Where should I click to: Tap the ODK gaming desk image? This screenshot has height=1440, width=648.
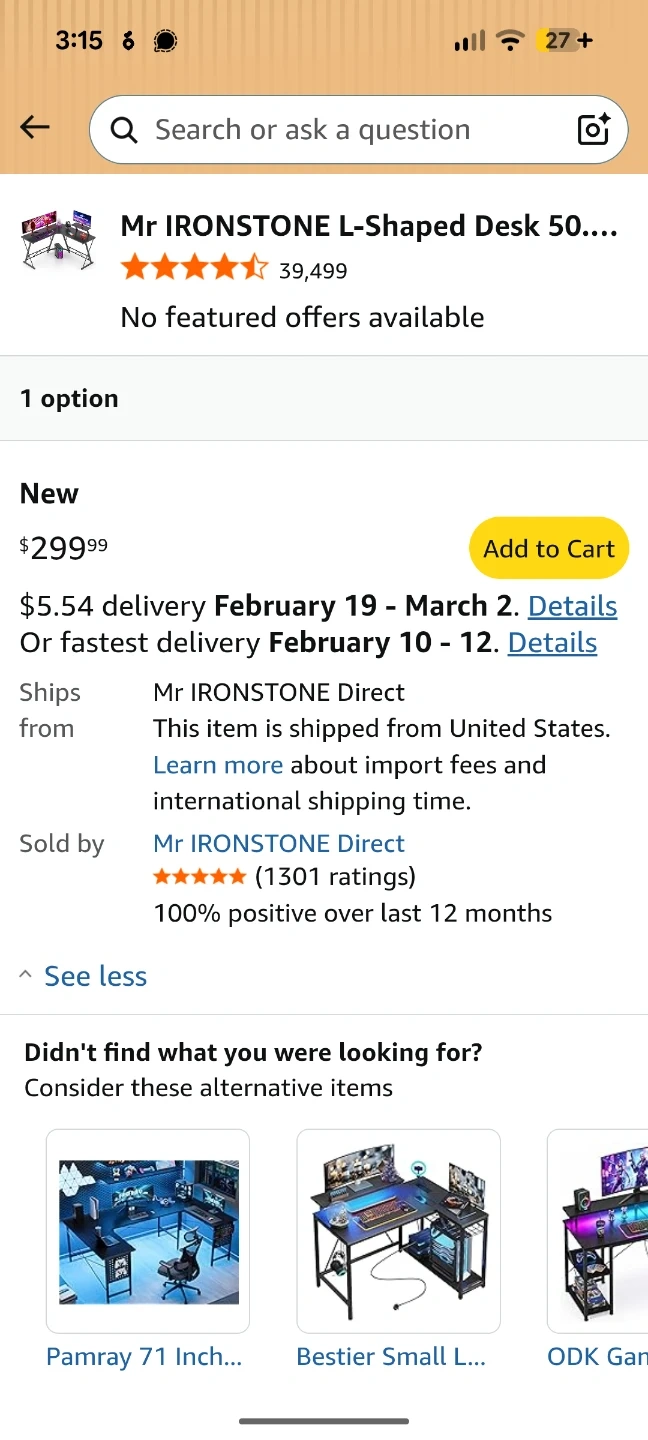point(598,1231)
